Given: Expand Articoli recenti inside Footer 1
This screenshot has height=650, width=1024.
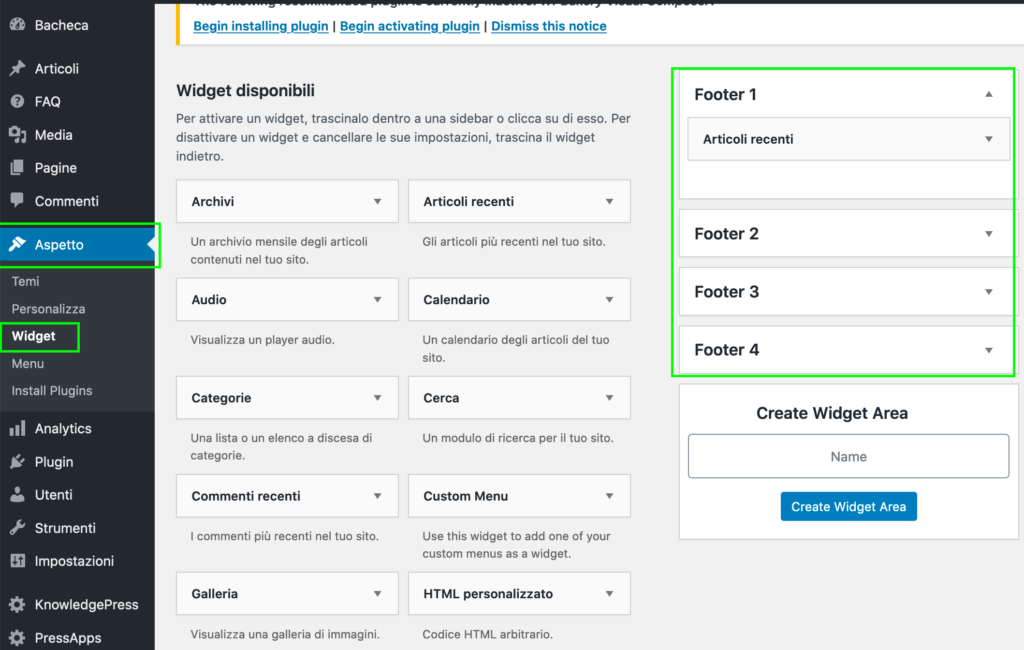Looking at the screenshot, I should point(988,139).
